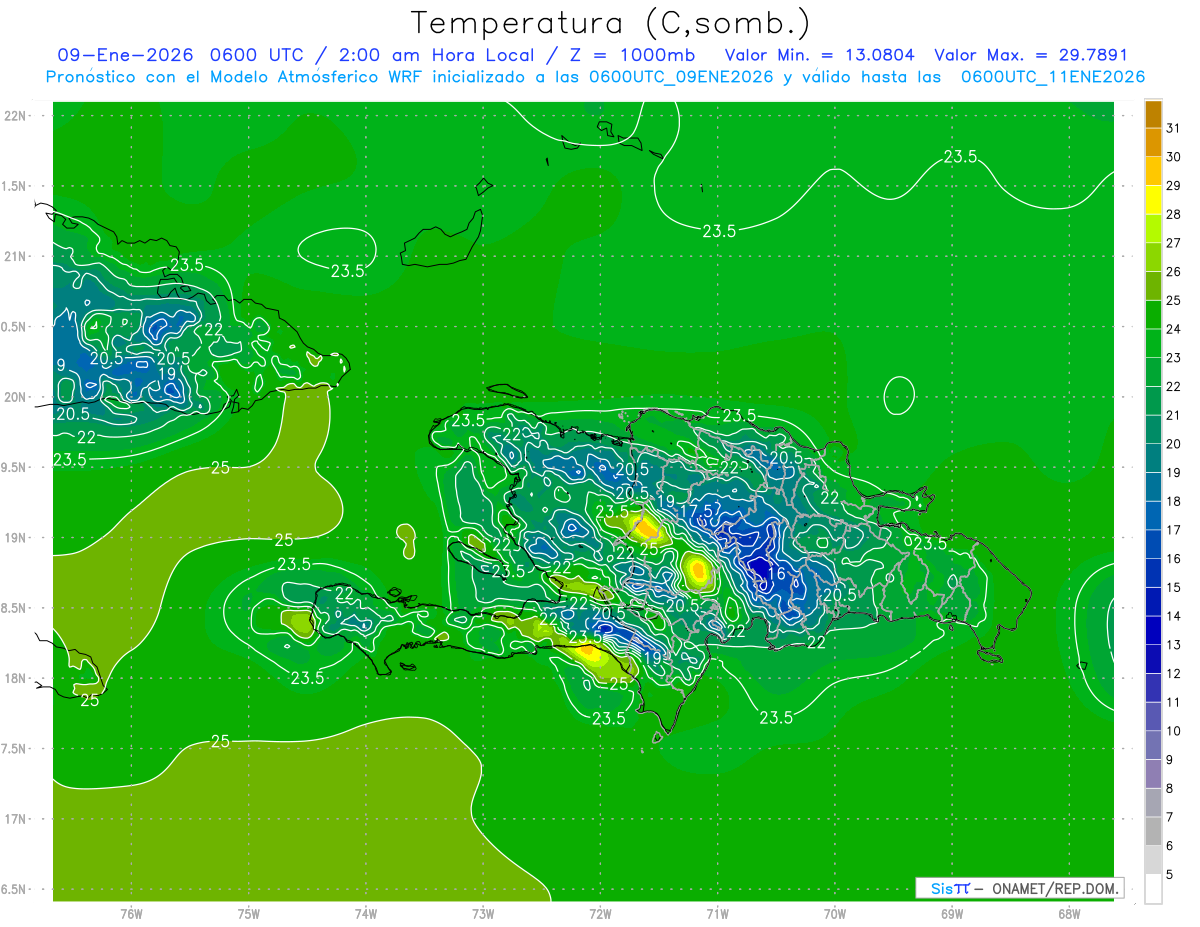Click the '17.5' contour label on the map

(696, 510)
